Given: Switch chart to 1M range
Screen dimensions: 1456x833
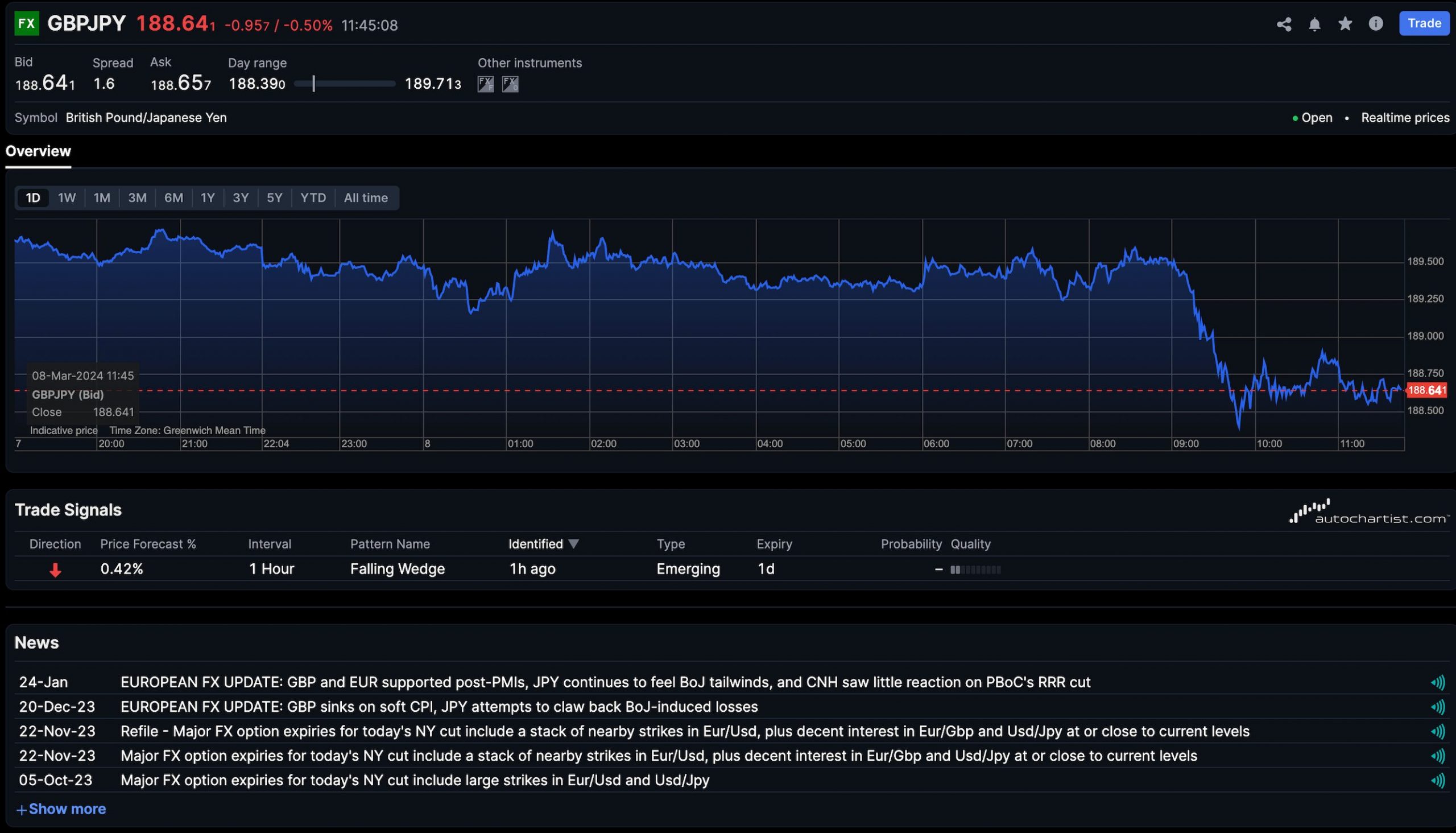Looking at the screenshot, I should 102,198.
